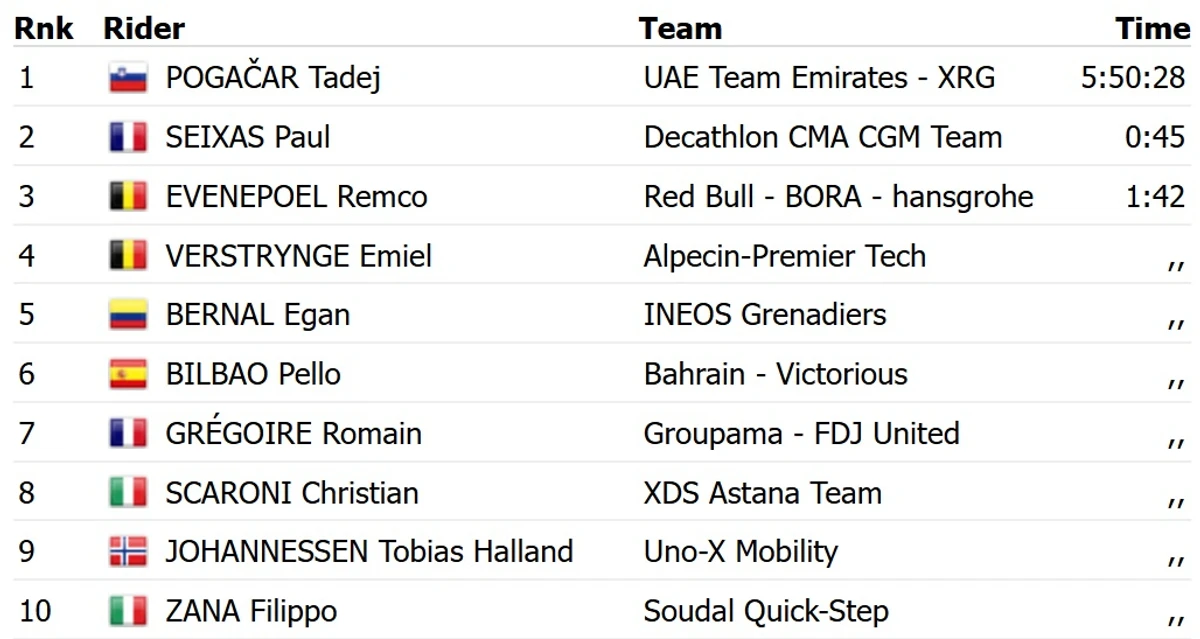The height and width of the screenshot is (639, 1200).
Task: Click the Italian flag beside Scaroni
Action: pyautogui.click(x=128, y=493)
